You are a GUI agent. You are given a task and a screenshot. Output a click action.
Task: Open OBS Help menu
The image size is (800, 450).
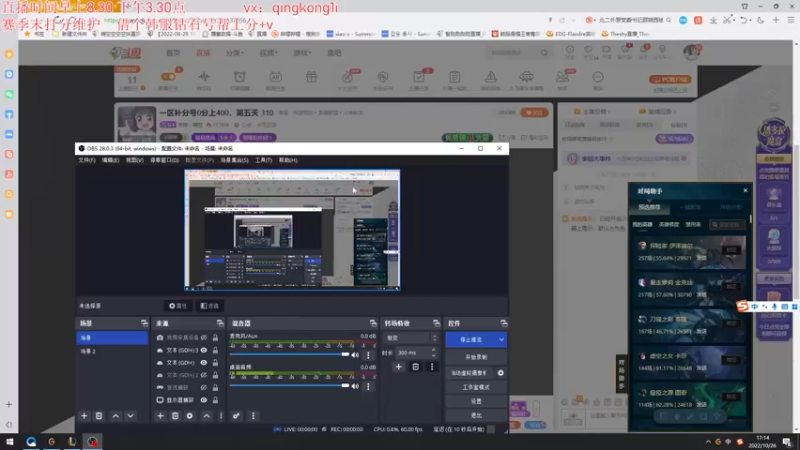point(288,160)
